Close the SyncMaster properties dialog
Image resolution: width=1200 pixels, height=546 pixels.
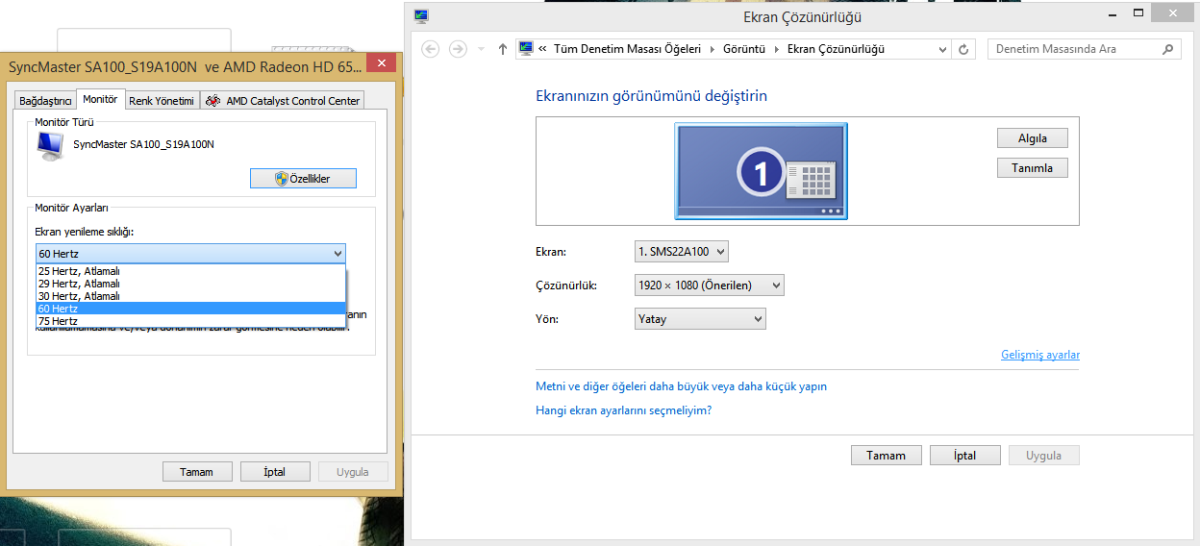tap(380, 63)
